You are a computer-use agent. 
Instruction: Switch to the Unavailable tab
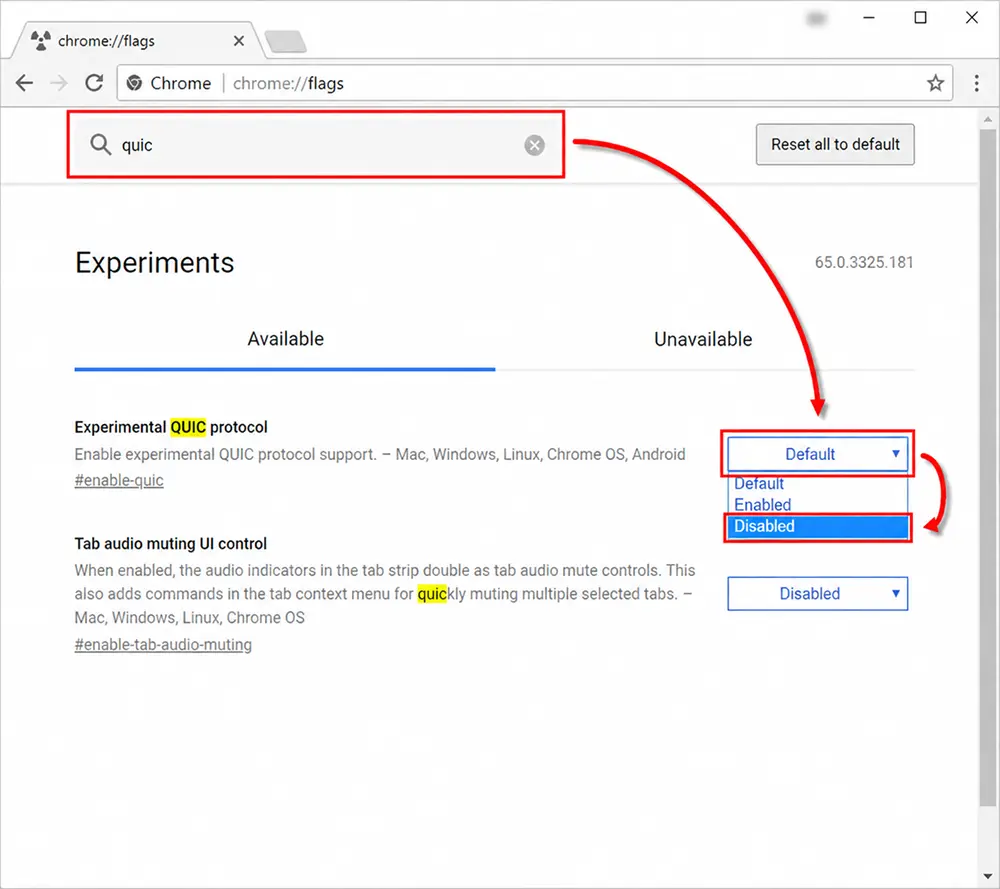point(703,339)
